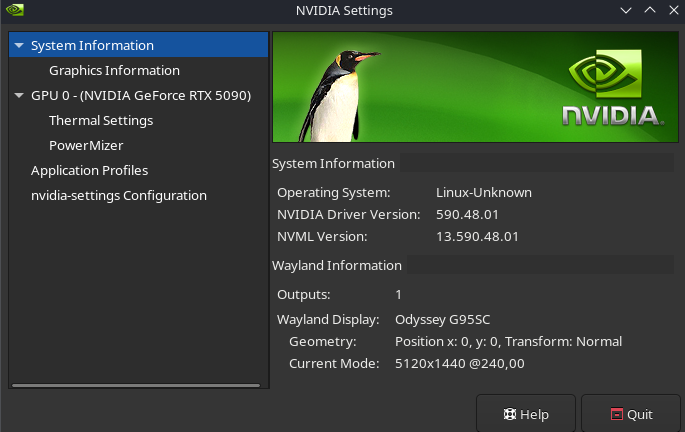685x432 pixels.
Task: Click the Outputs value 1
Action: click(x=398, y=294)
